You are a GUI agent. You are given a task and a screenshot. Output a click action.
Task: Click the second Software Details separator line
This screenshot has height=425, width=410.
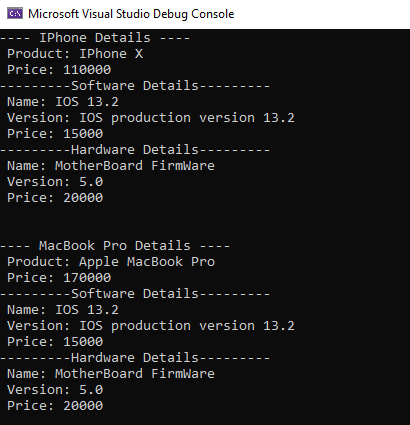coord(135,294)
